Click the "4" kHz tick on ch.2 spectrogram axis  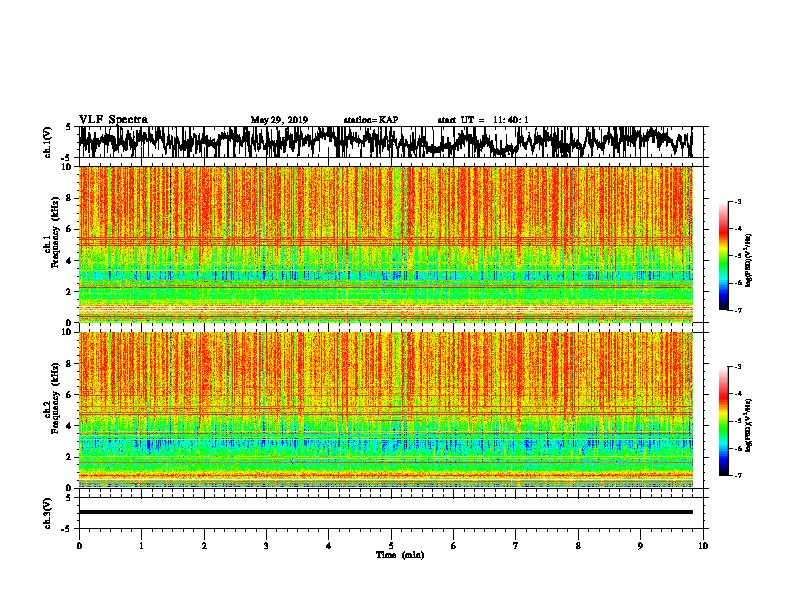[70, 426]
